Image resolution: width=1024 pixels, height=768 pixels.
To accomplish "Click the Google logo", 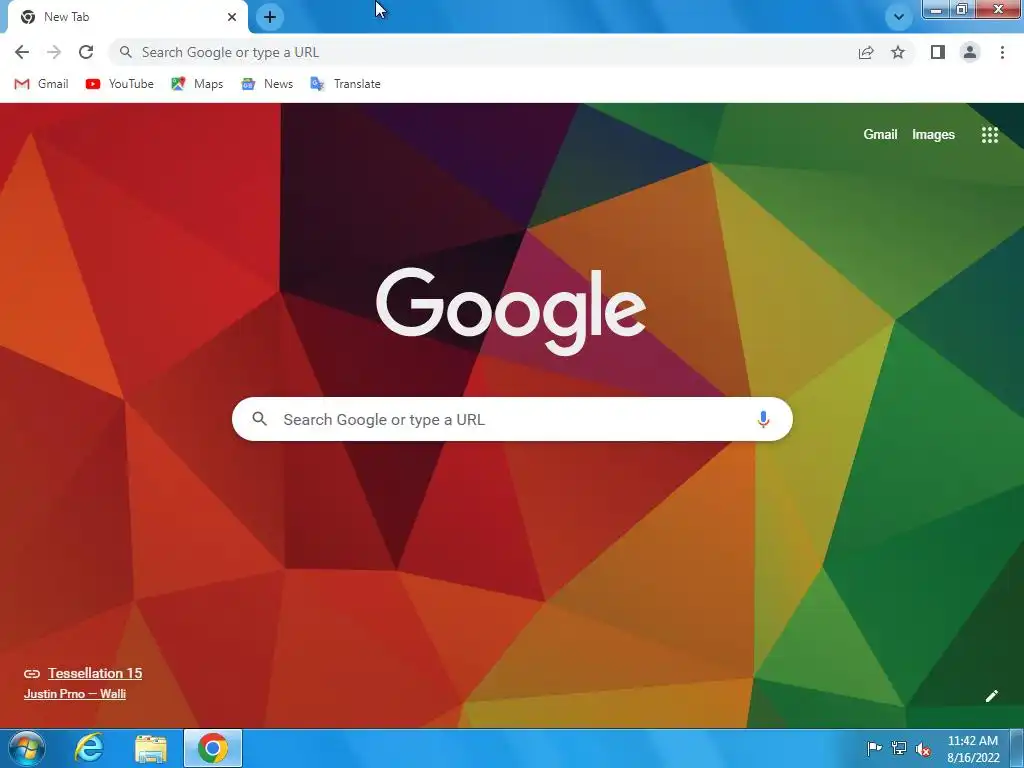I will [x=511, y=311].
